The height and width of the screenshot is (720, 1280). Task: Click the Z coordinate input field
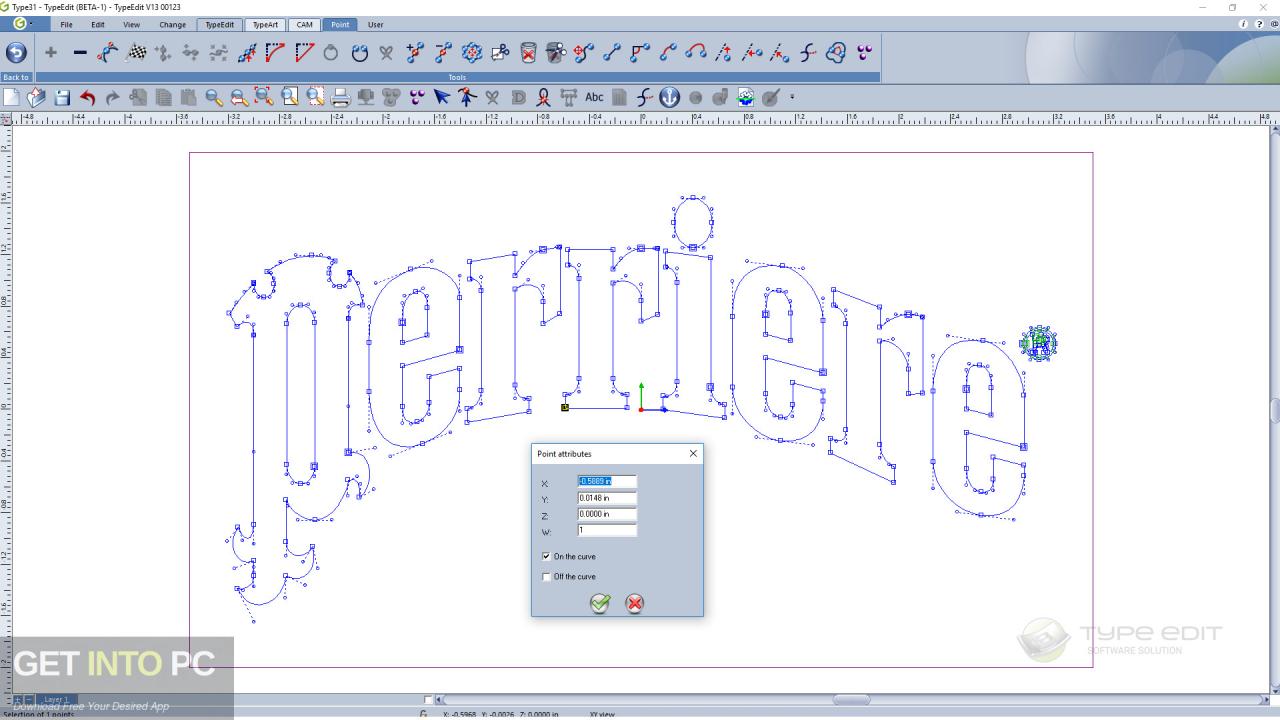coord(607,514)
